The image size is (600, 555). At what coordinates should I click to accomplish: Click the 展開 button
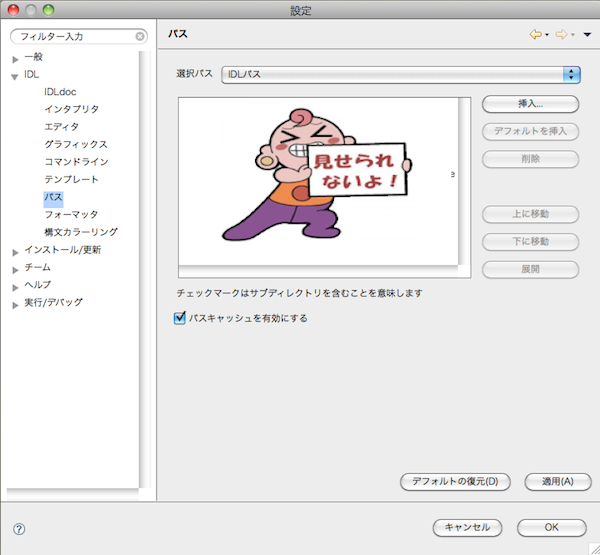click(x=530, y=269)
